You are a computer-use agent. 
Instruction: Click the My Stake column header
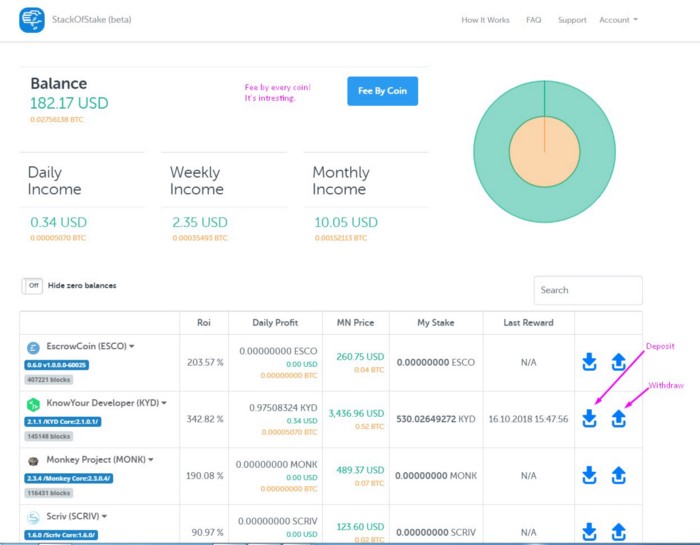pos(436,323)
